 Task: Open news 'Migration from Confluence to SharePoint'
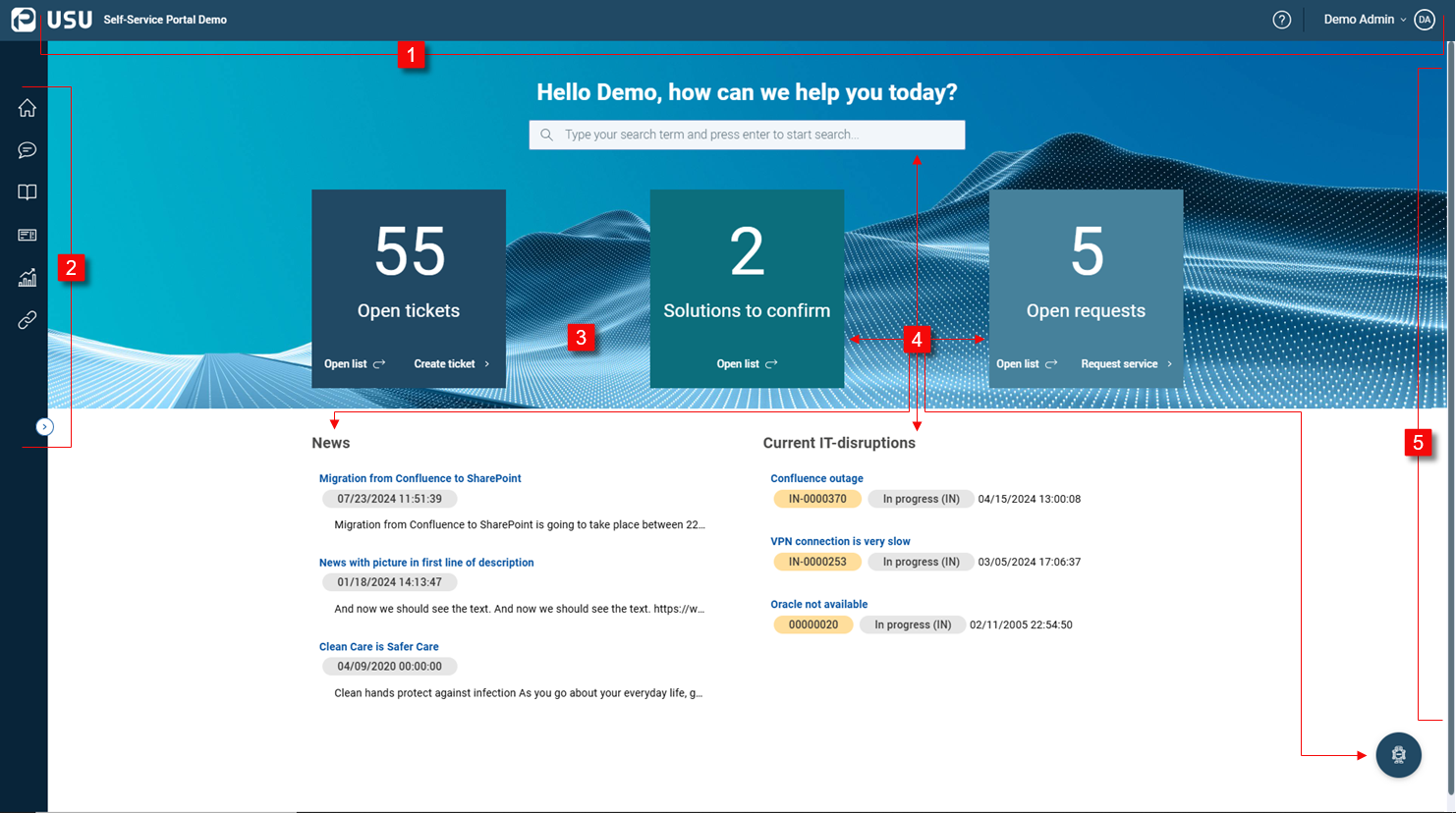tap(420, 478)
